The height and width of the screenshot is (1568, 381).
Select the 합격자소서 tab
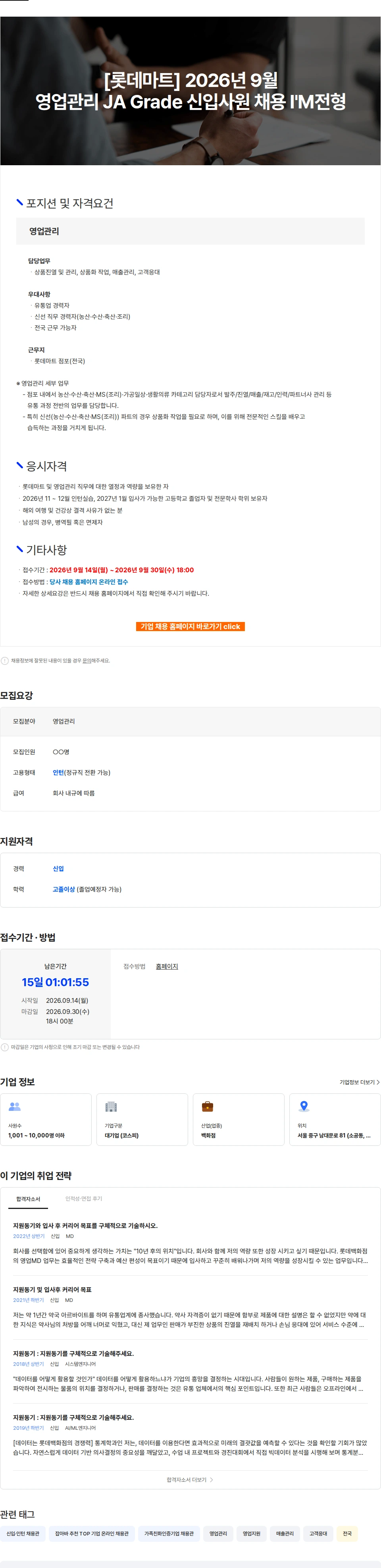point(28,1199)
